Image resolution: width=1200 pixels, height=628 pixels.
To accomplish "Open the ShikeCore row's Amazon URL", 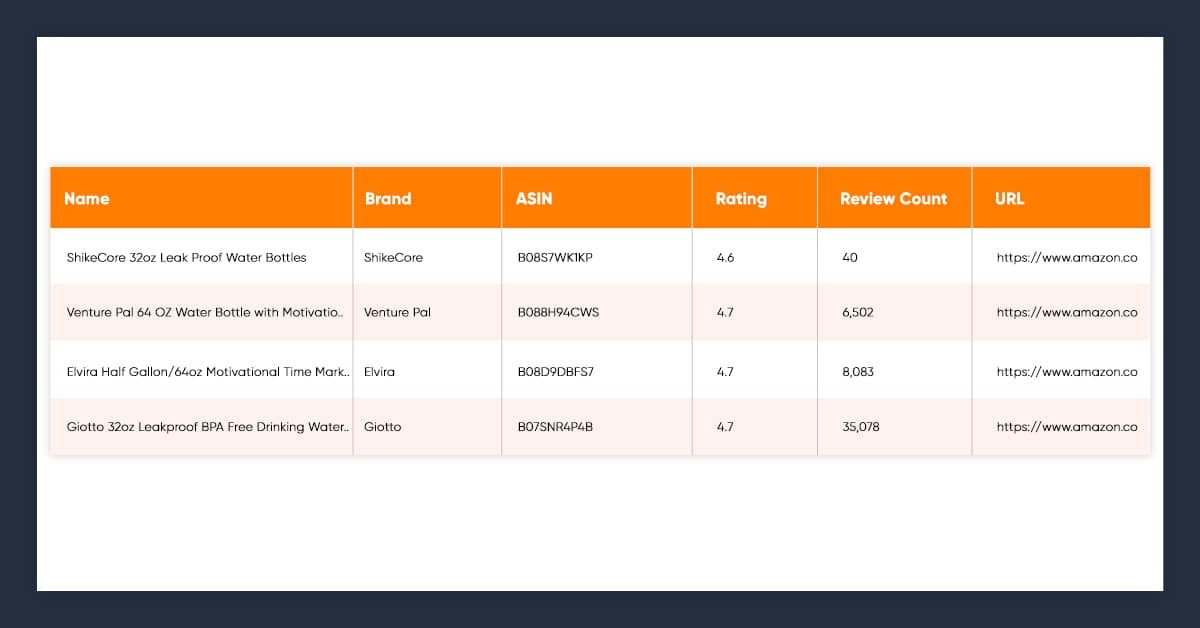I will [1067, 257].
